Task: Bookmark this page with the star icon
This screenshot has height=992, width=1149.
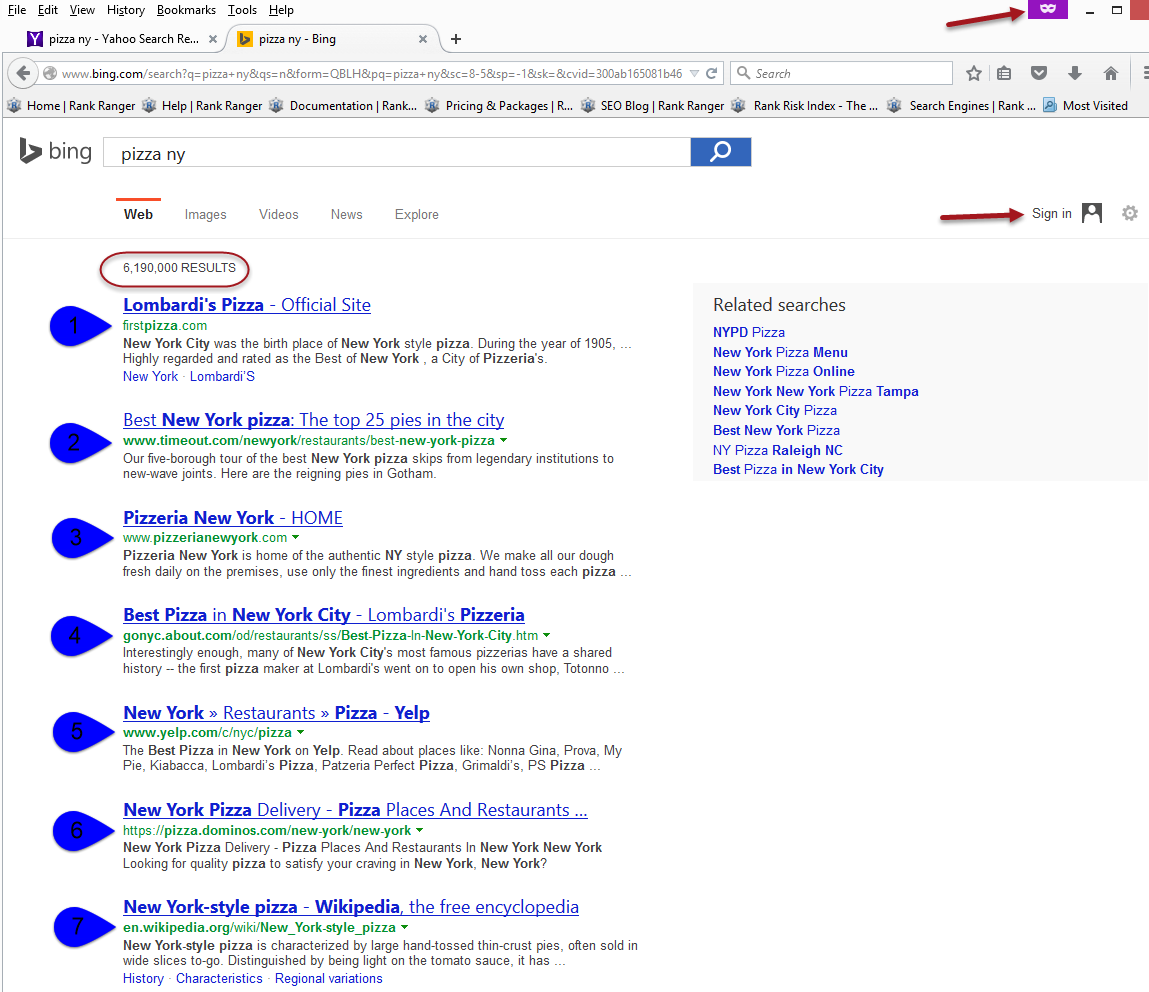Action: [973, 73]
